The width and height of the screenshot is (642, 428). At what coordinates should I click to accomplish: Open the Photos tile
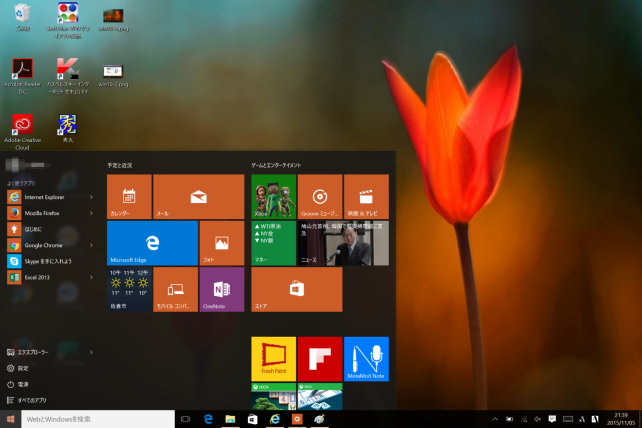pos(222,243)
